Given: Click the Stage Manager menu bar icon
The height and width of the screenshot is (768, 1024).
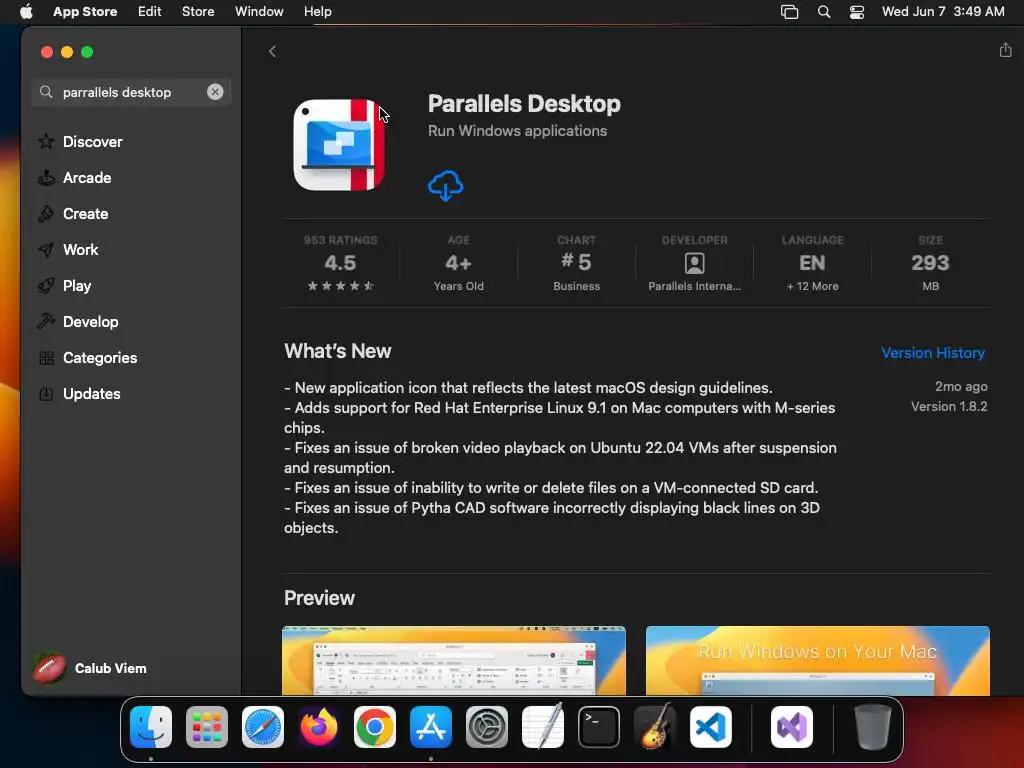Looking at the screenshot, I should pos(790,12).
